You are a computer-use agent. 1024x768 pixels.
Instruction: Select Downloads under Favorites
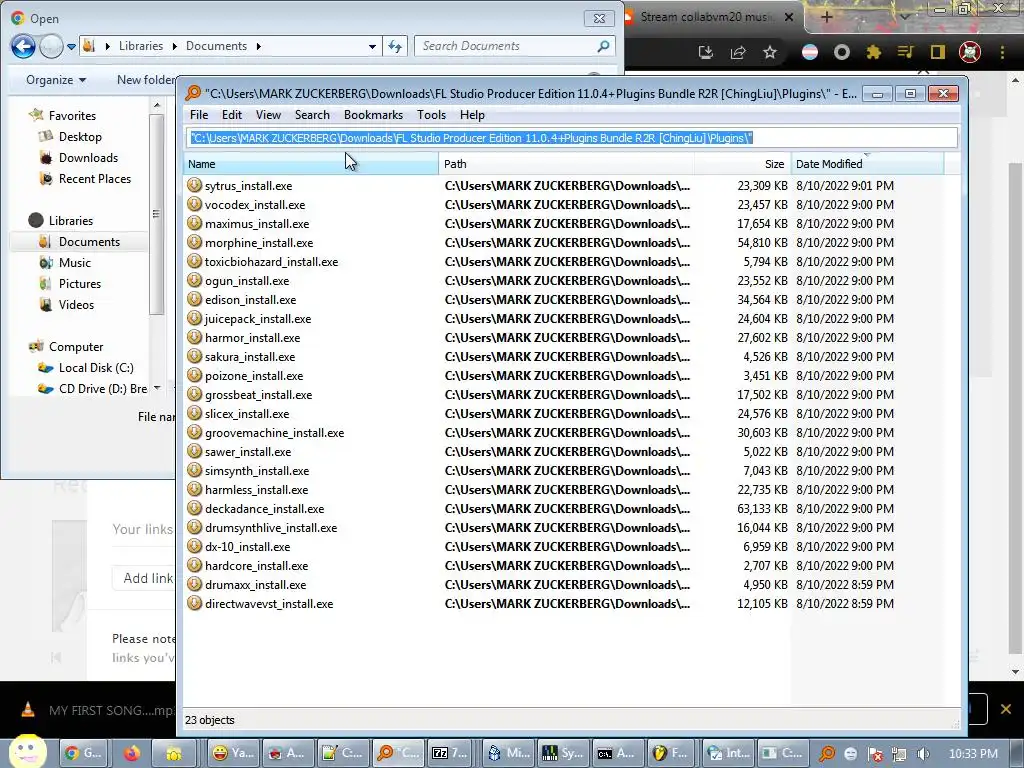(x=88, y=157)
